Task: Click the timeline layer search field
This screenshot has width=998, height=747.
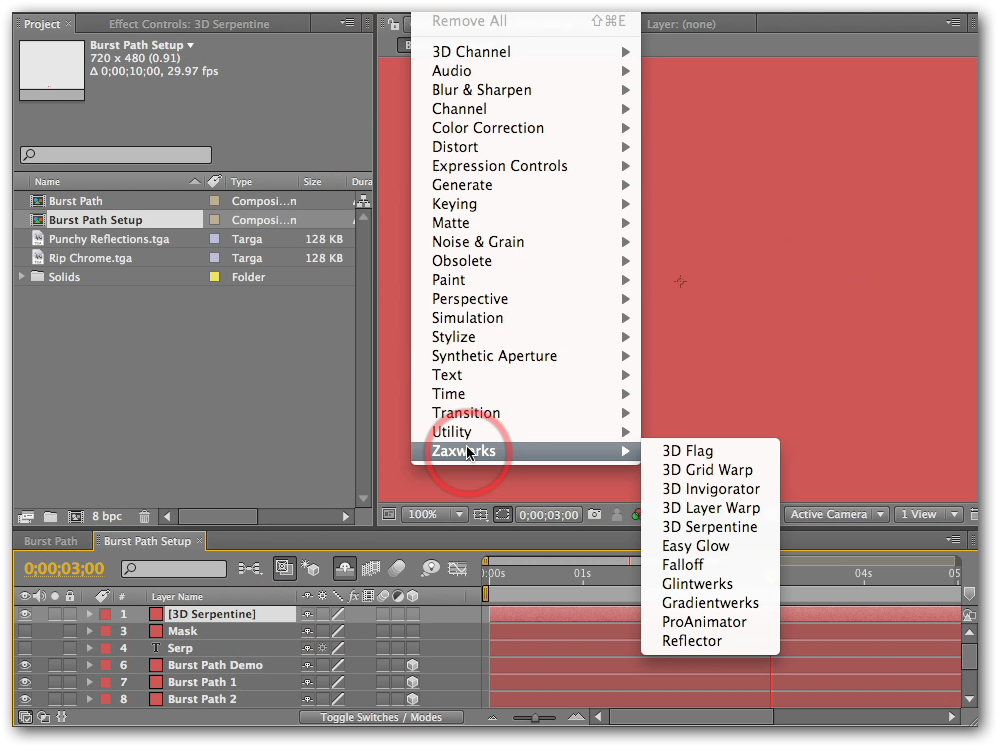Action: point(174,568)
